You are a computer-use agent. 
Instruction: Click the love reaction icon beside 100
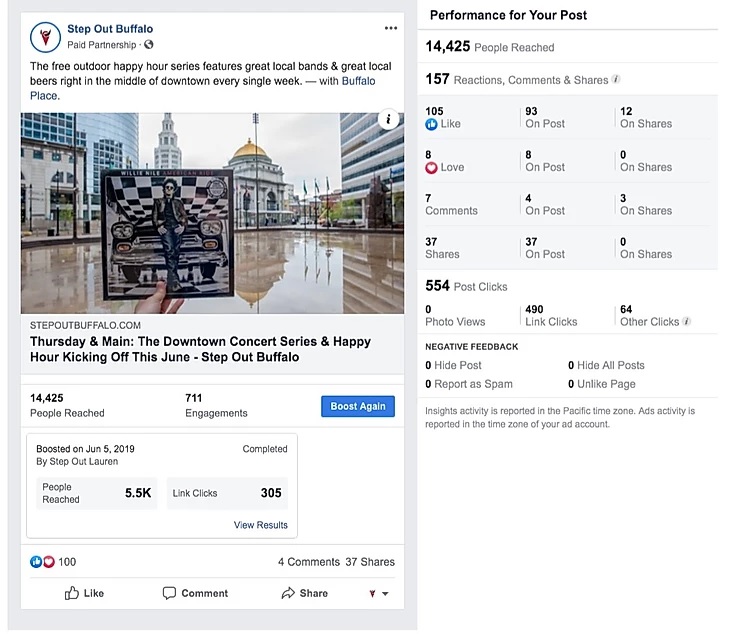49,562
